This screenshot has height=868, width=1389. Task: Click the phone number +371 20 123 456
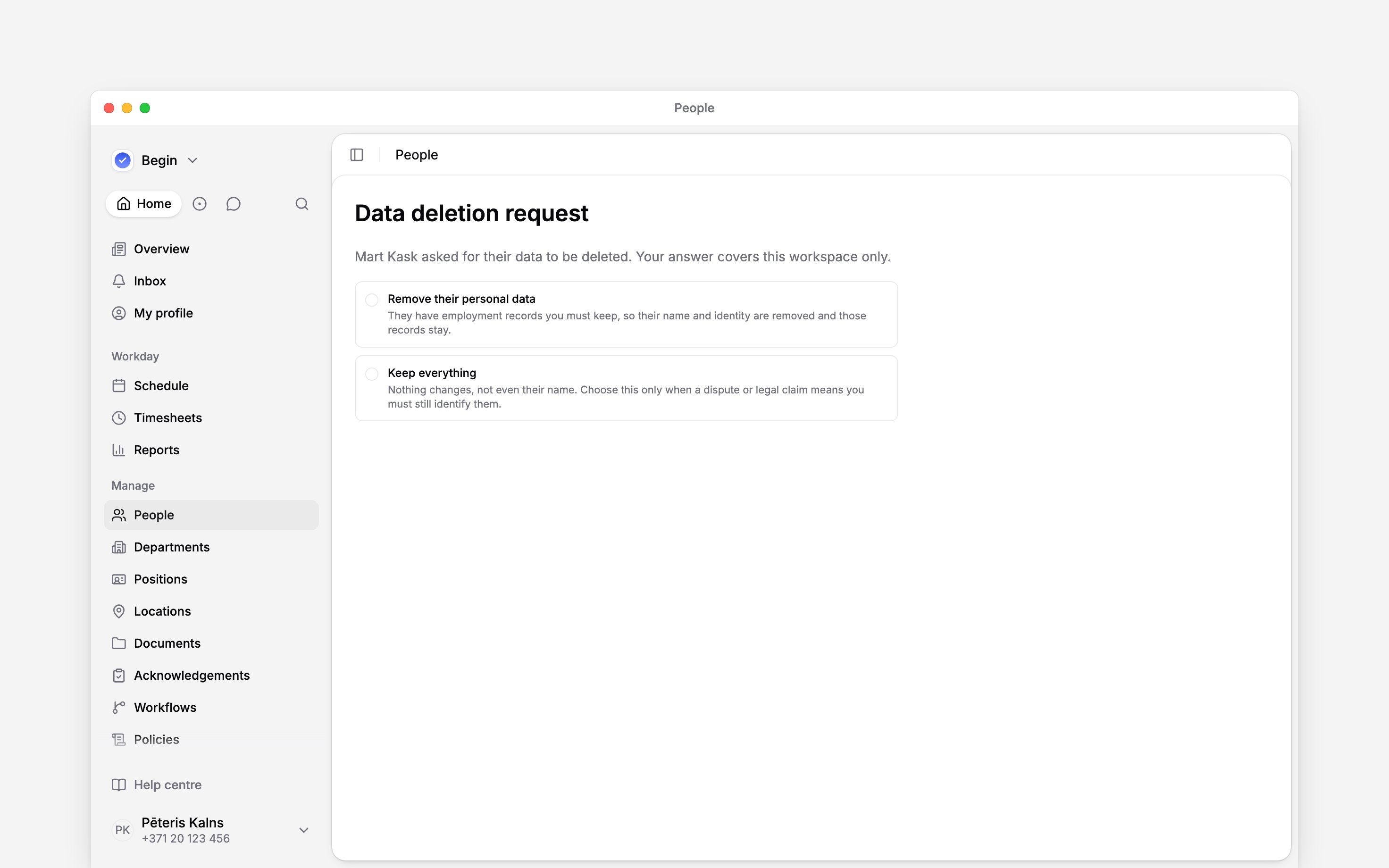tap(186, 839)
